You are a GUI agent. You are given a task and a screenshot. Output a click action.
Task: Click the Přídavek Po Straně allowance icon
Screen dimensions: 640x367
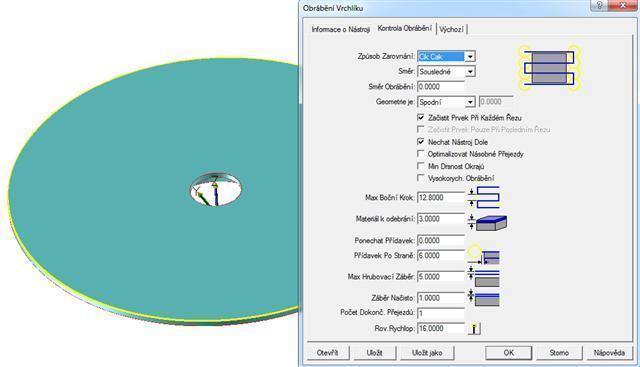pos(484,255)
